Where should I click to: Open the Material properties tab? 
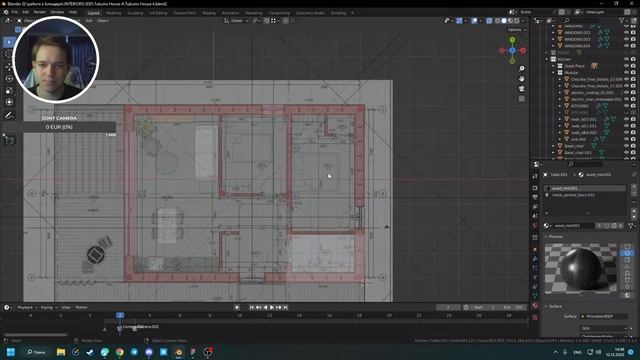click(535, 305)
